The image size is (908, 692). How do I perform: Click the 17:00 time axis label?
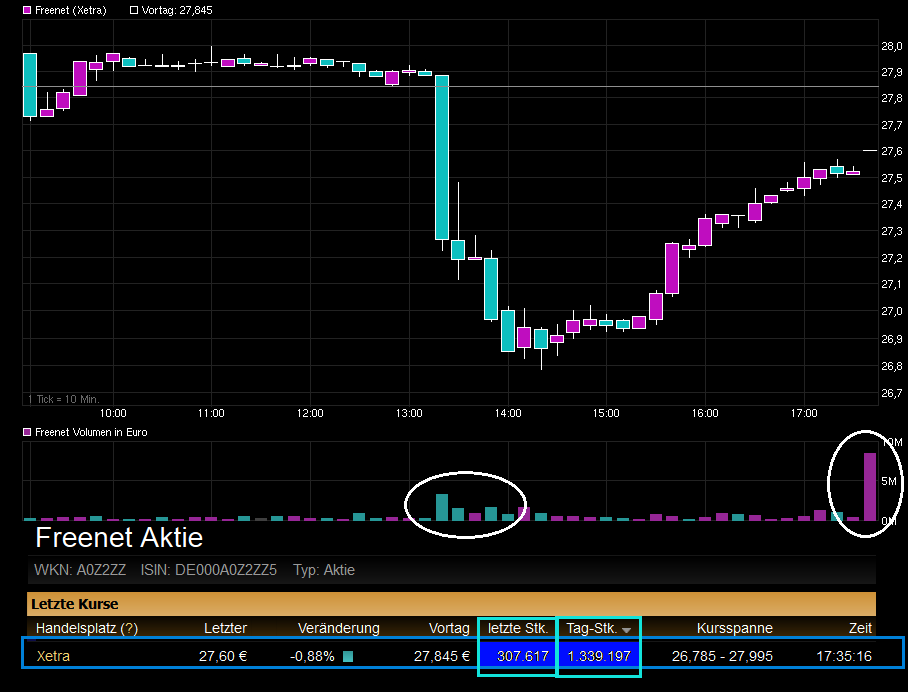tap(804, 413)
